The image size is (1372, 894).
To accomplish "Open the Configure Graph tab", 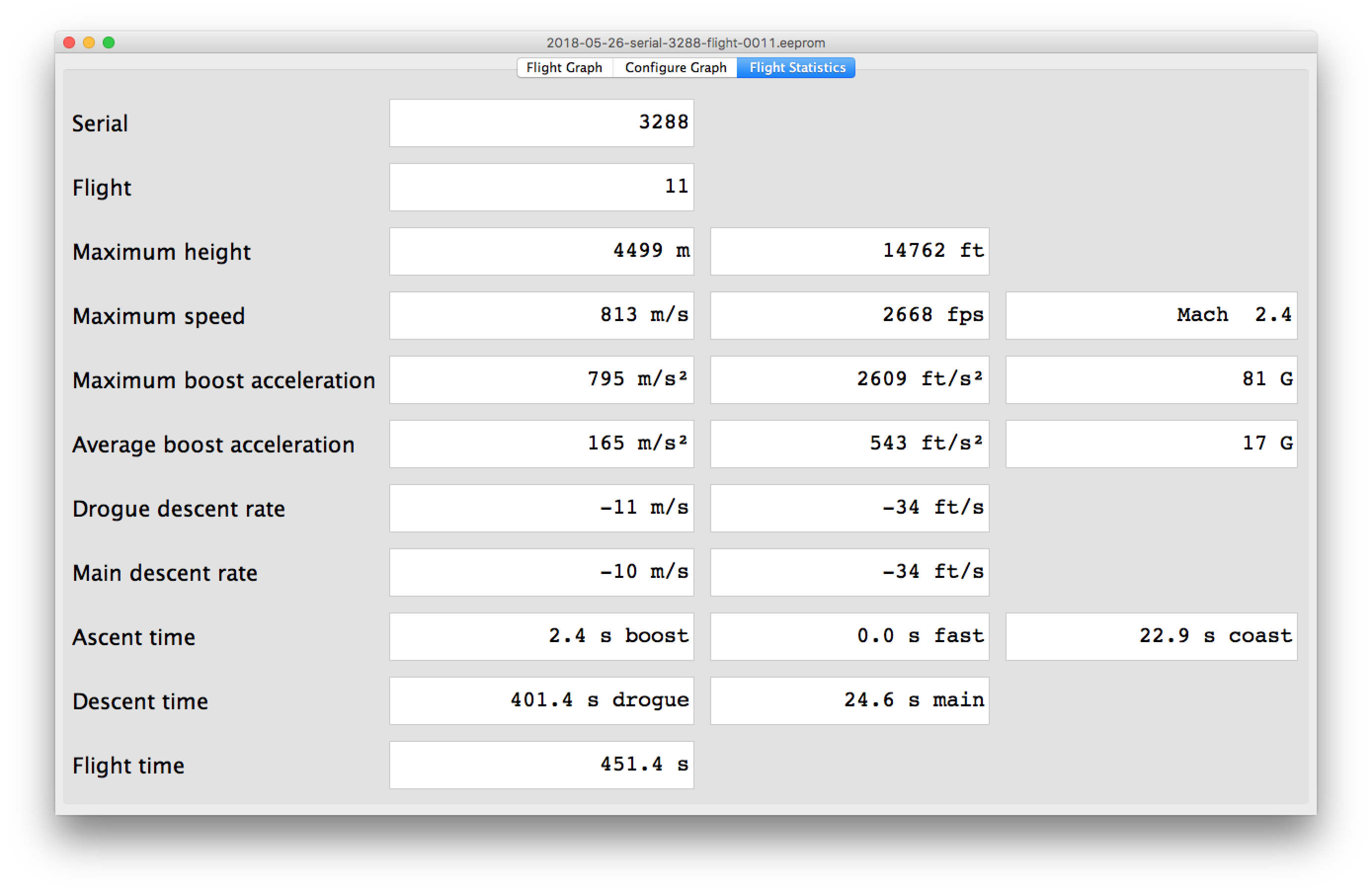I will [675, 68].
